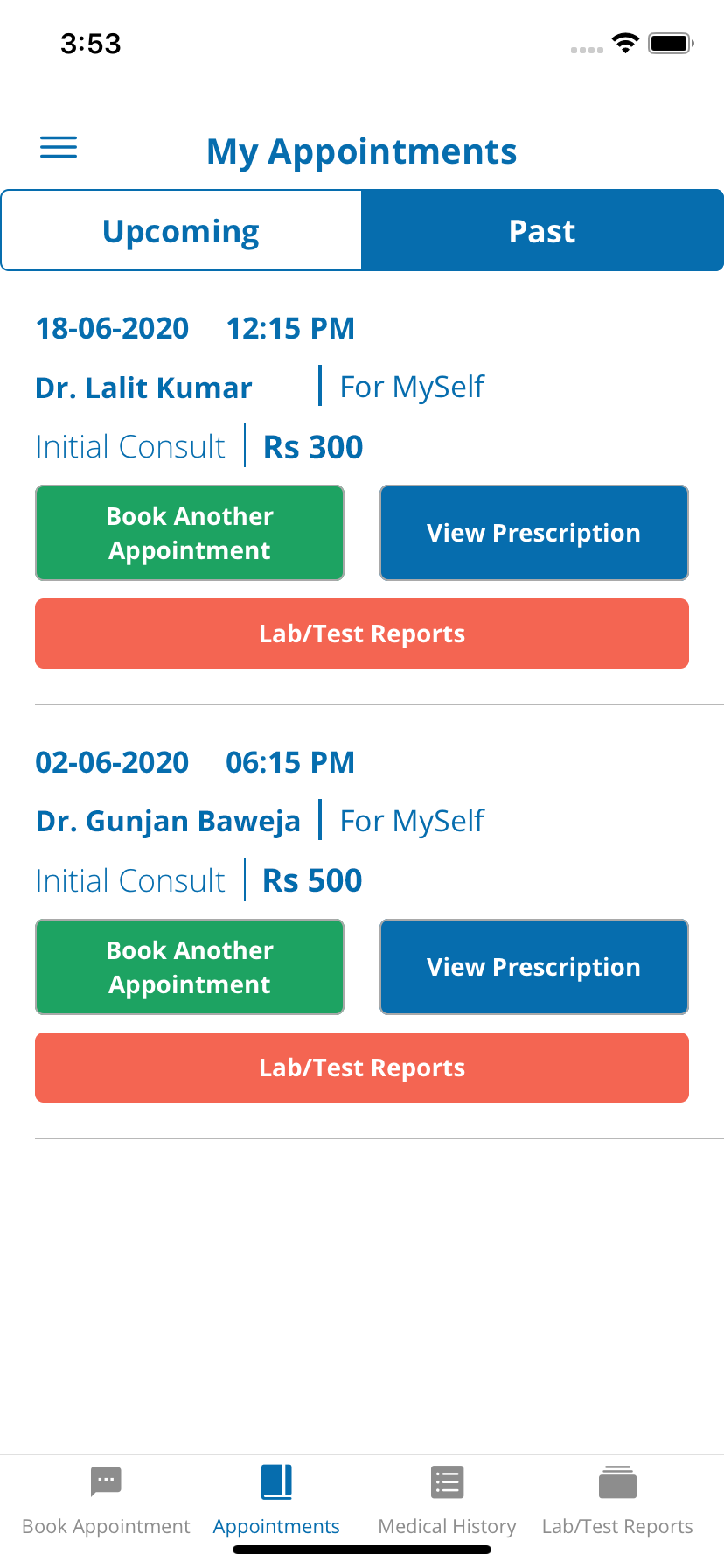Image resolution: width=724 pixels, height=1568 pixels.
Task: Open Lab/Test Reports for 18-06-2020 appointment
Action: point(362,633)
